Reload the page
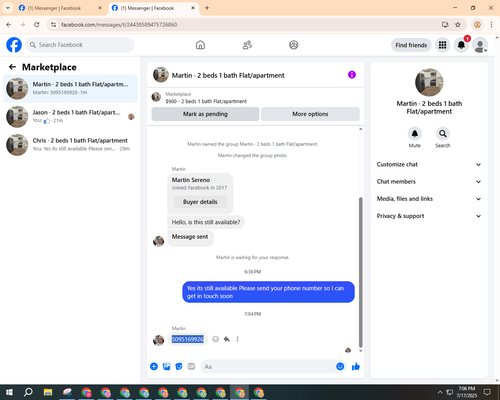 (37, 24)
